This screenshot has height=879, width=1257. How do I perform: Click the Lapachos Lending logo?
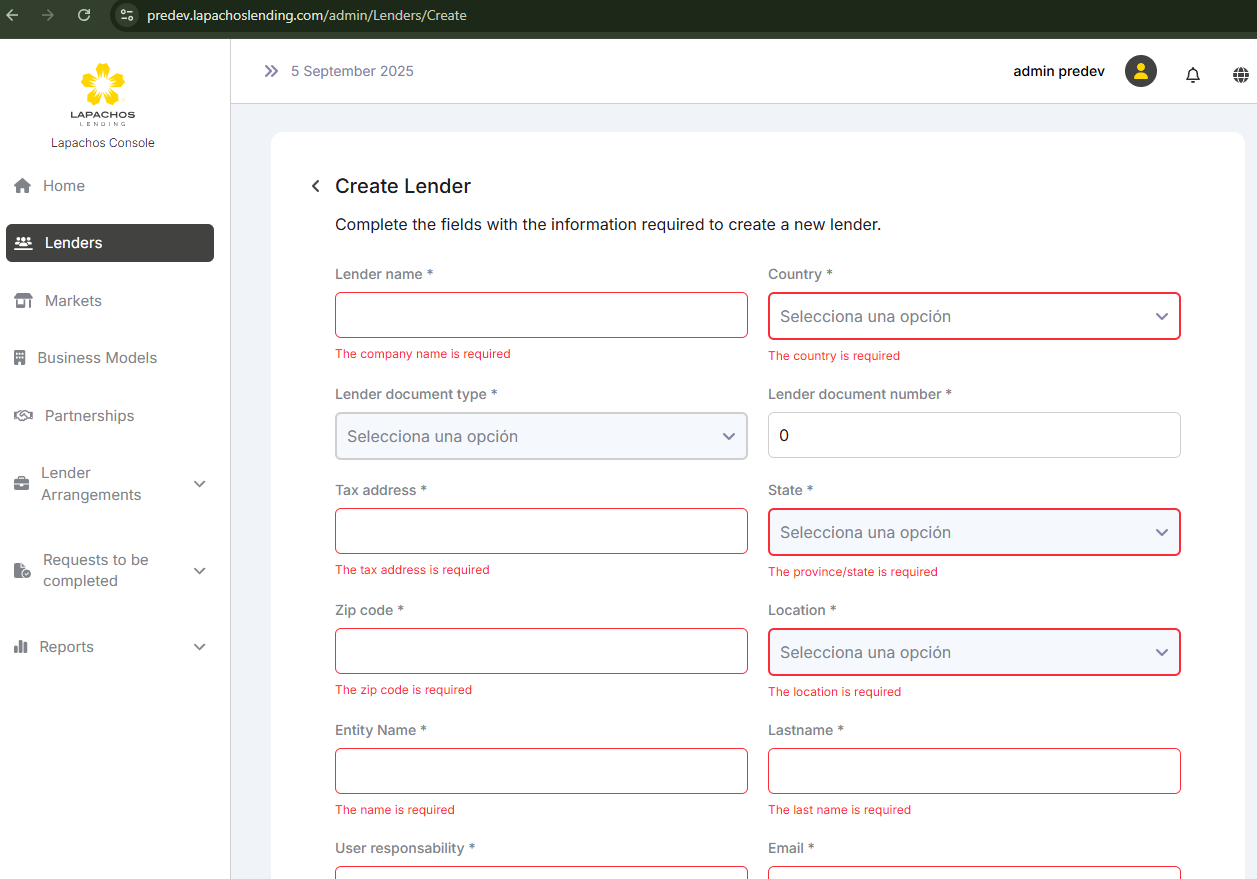click(x=103, y=94)
